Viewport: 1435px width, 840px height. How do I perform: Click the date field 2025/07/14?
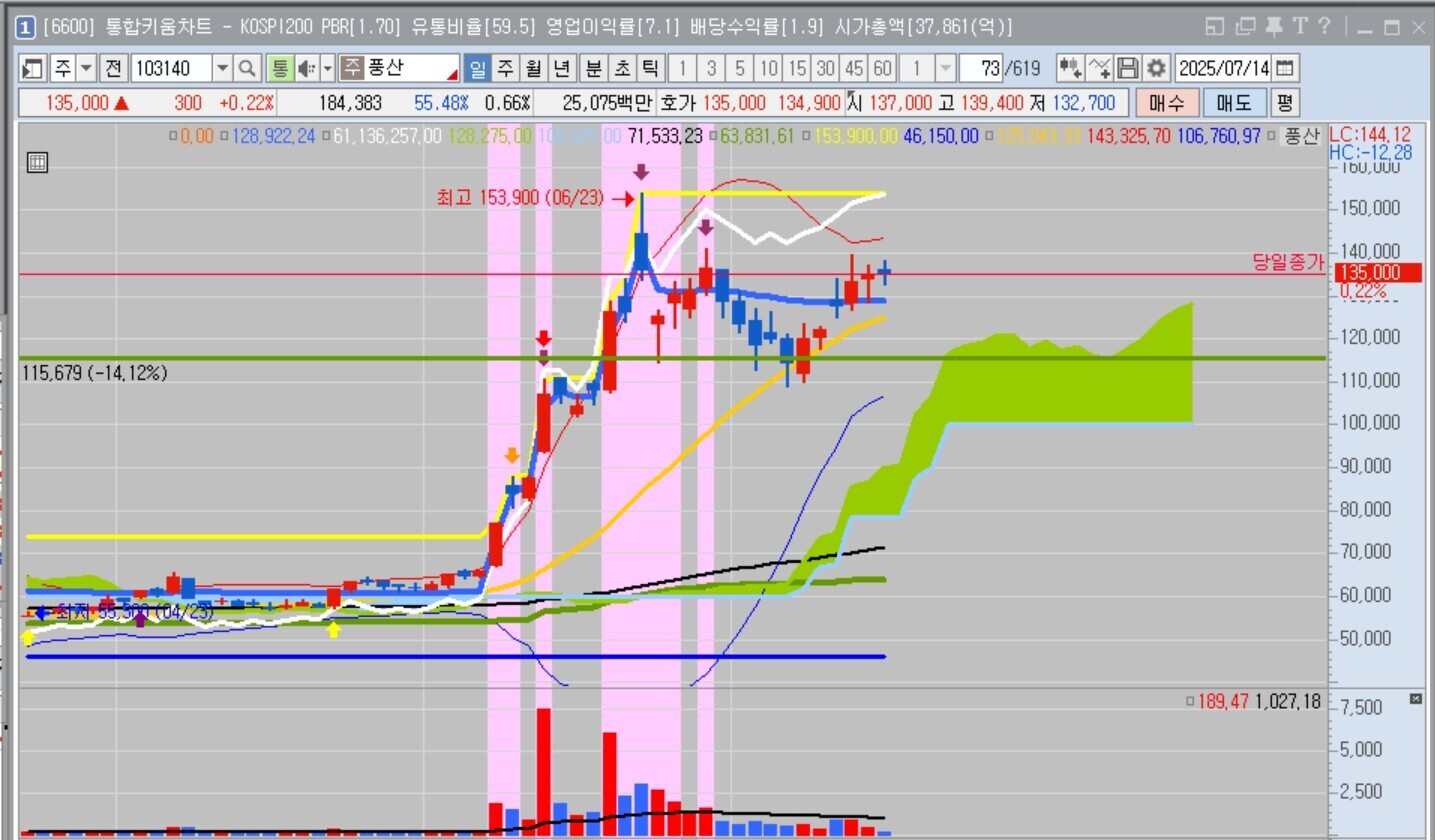click(1224, 68)
